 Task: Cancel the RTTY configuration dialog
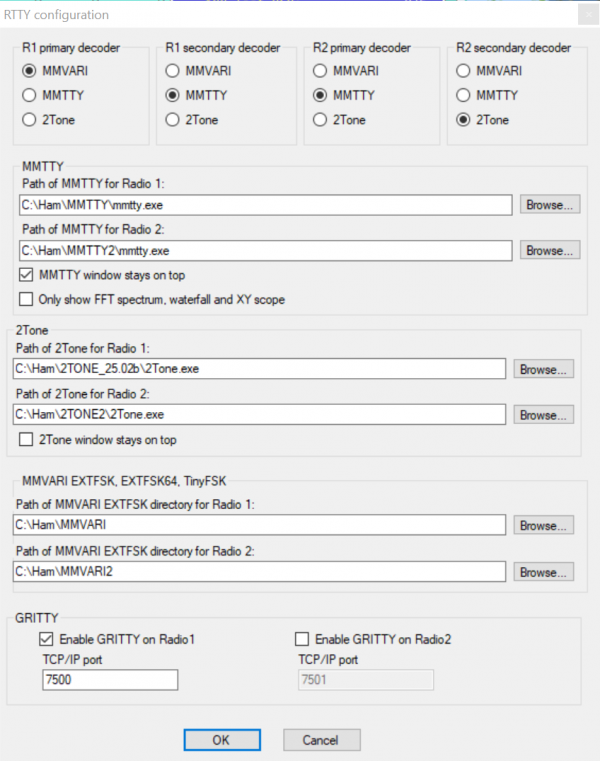tap(321, 740)
